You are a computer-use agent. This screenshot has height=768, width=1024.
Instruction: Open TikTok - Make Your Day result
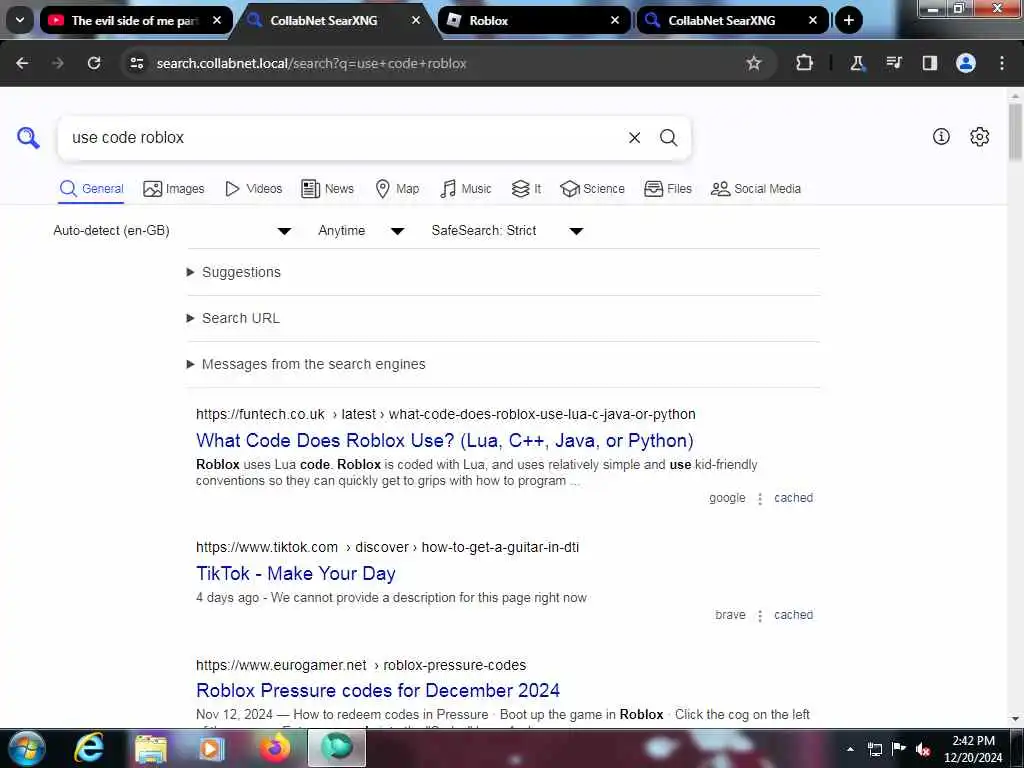point(296,573)
